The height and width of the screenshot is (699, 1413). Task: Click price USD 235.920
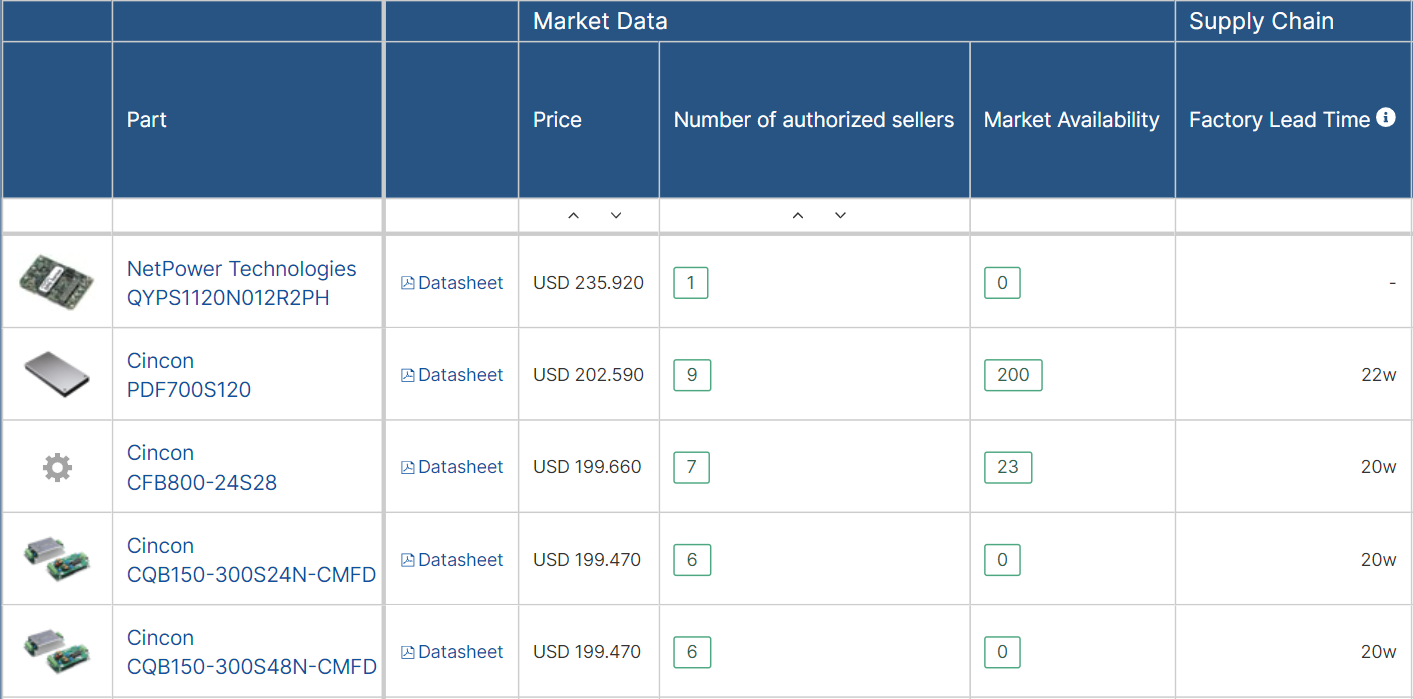click(588, 283)
